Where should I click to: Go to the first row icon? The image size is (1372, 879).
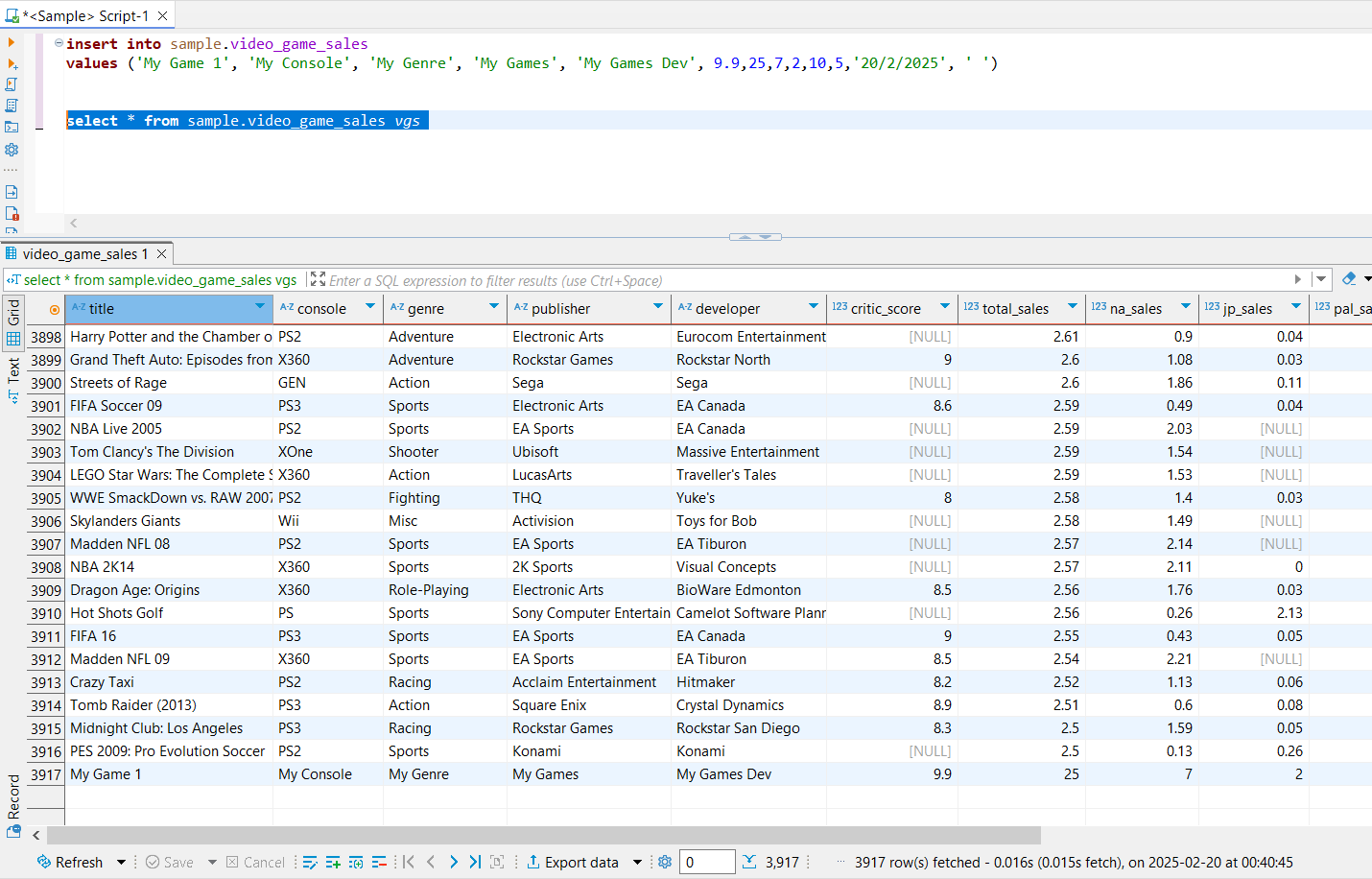click(409, 862)
